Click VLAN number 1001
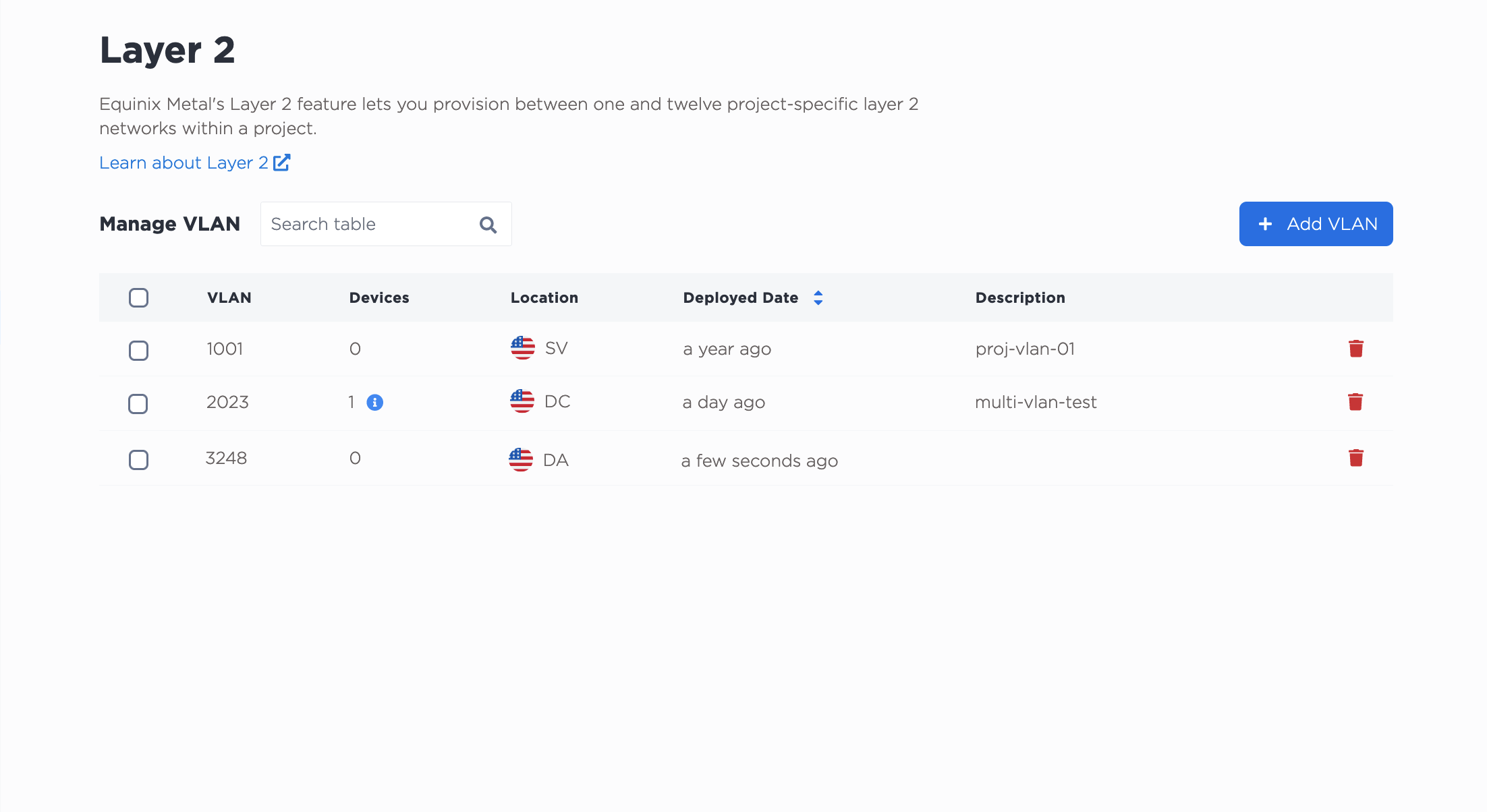1487x812 pixels. click(x=225, y=349)
